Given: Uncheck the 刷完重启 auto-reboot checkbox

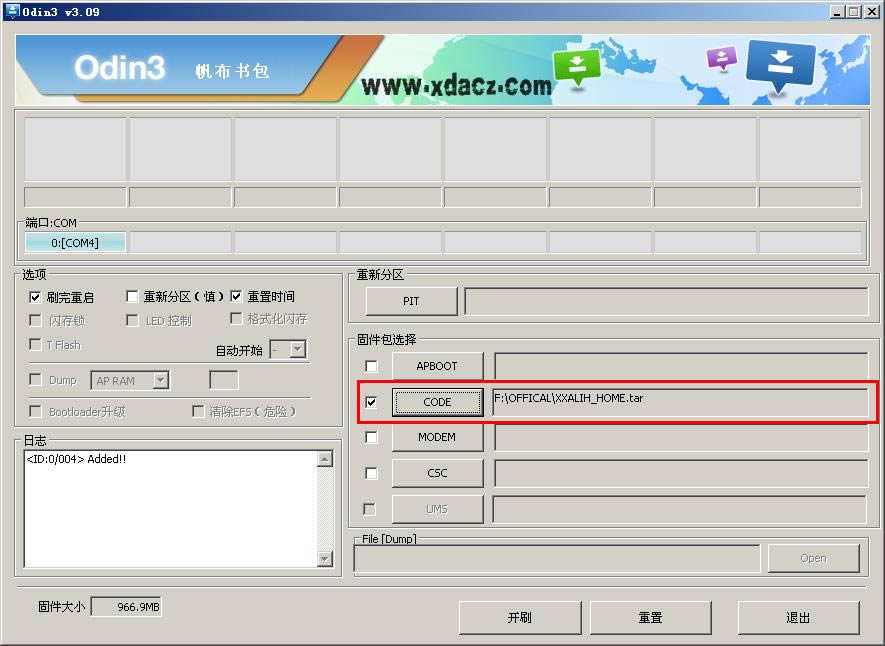Looking at the screenshot, I should (x=34, y=296).
